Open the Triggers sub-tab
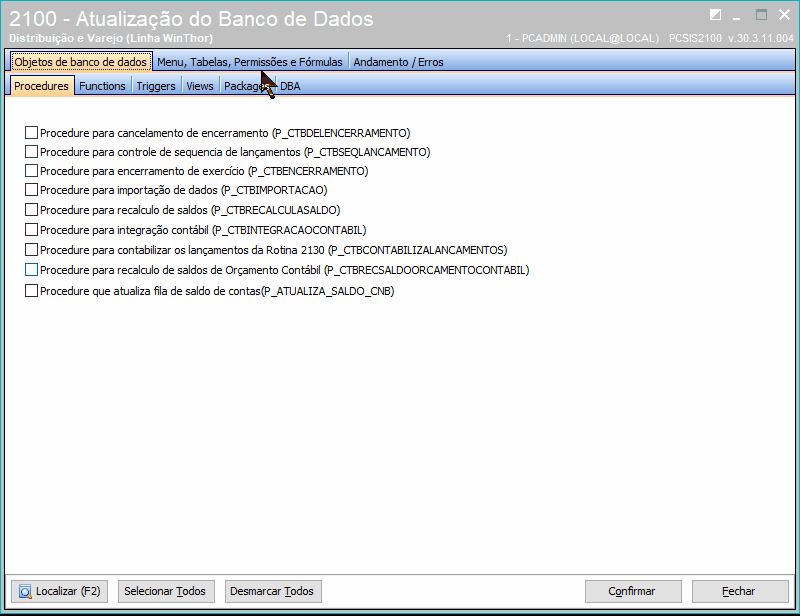The height and width of the screenshot is (616, 800). pos(156,86)
